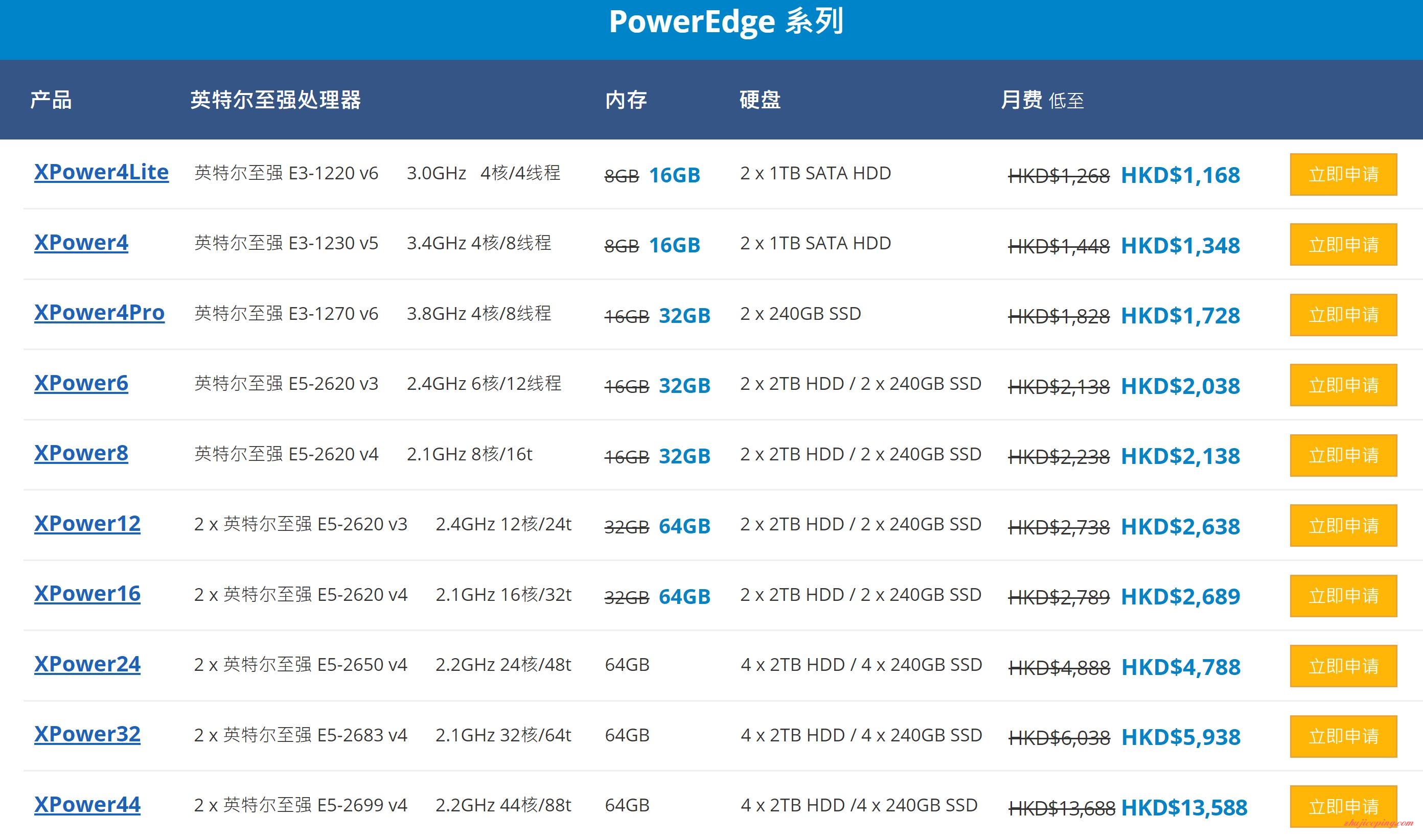
Task: Click 立即申请 for XPower44
Action: pos(1343,806)
